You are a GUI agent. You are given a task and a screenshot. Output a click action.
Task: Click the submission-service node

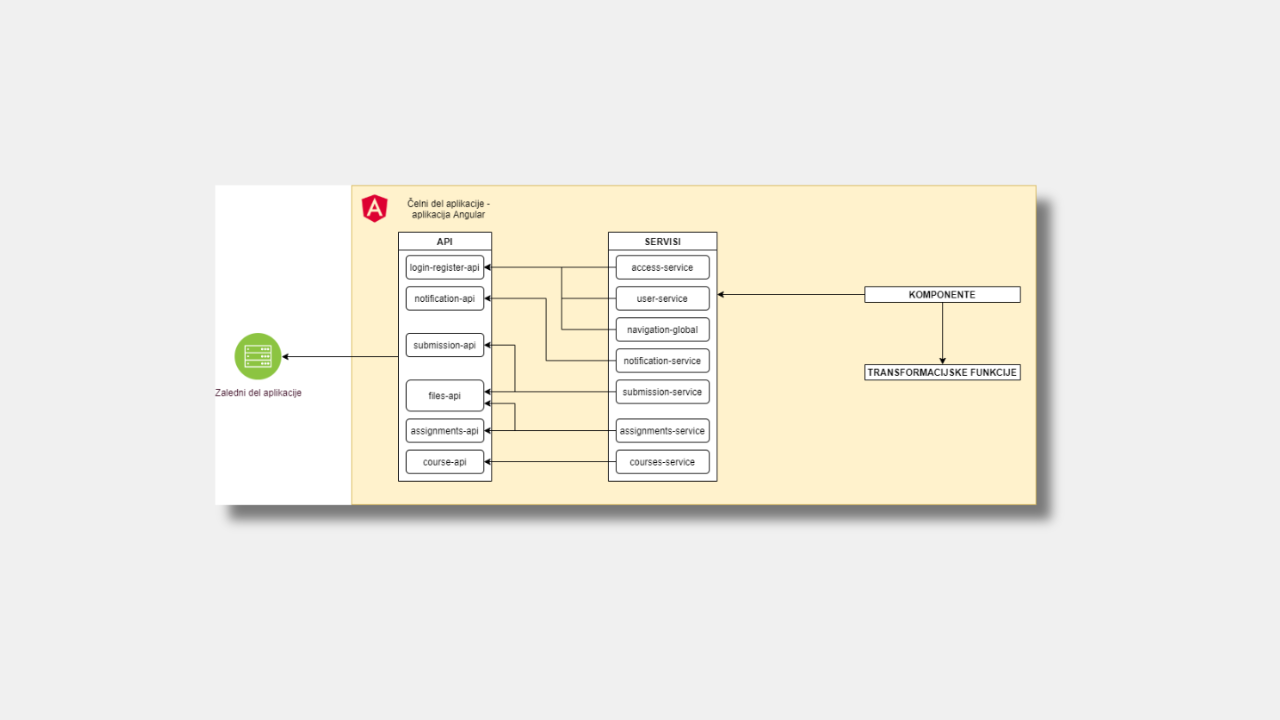pos(662,392)
